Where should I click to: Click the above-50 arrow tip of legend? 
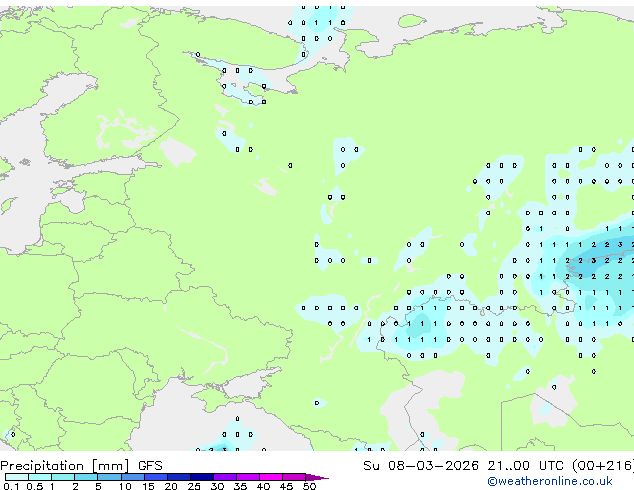(317, 477)
